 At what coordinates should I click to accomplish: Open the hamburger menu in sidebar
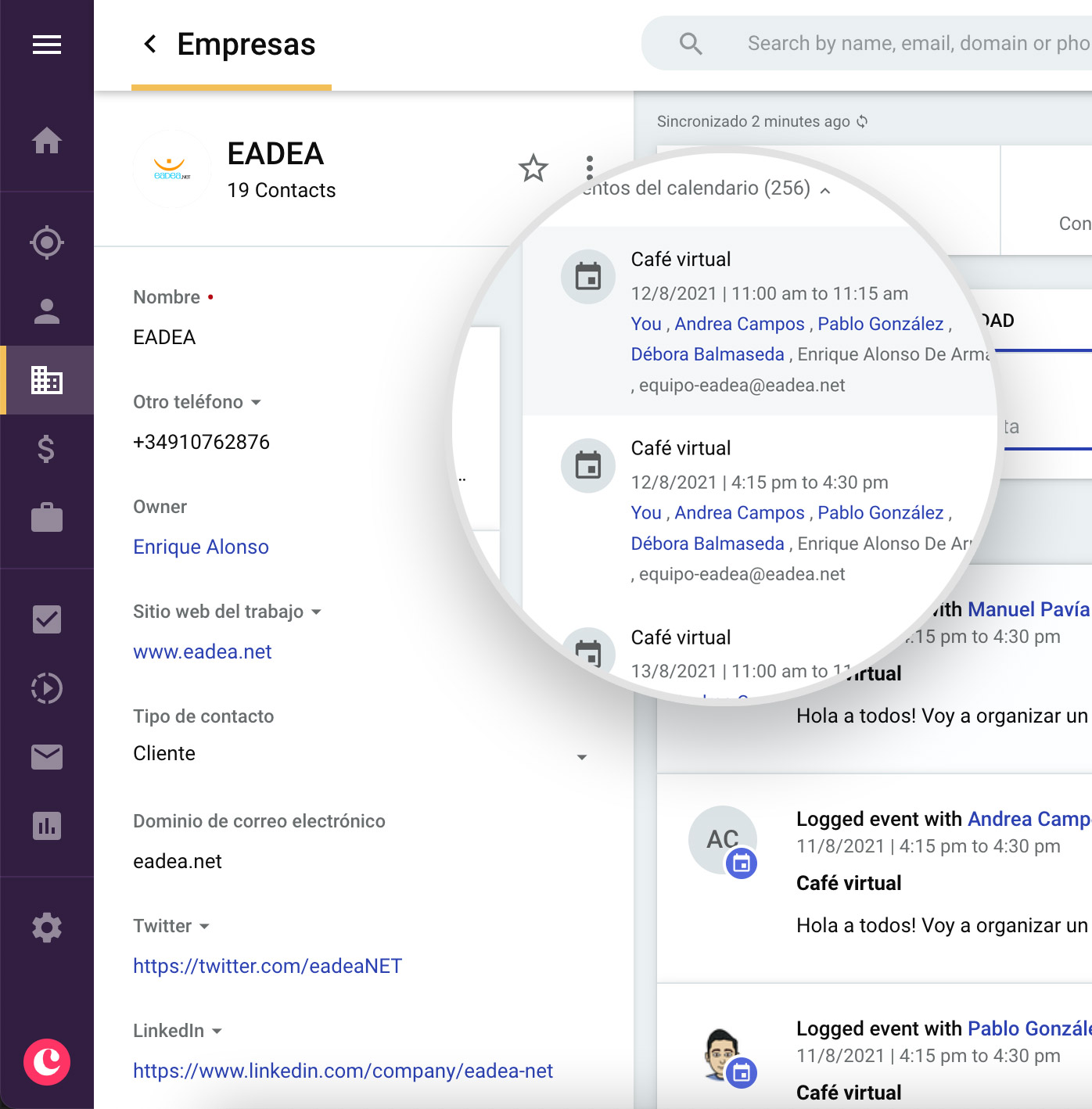47,45
